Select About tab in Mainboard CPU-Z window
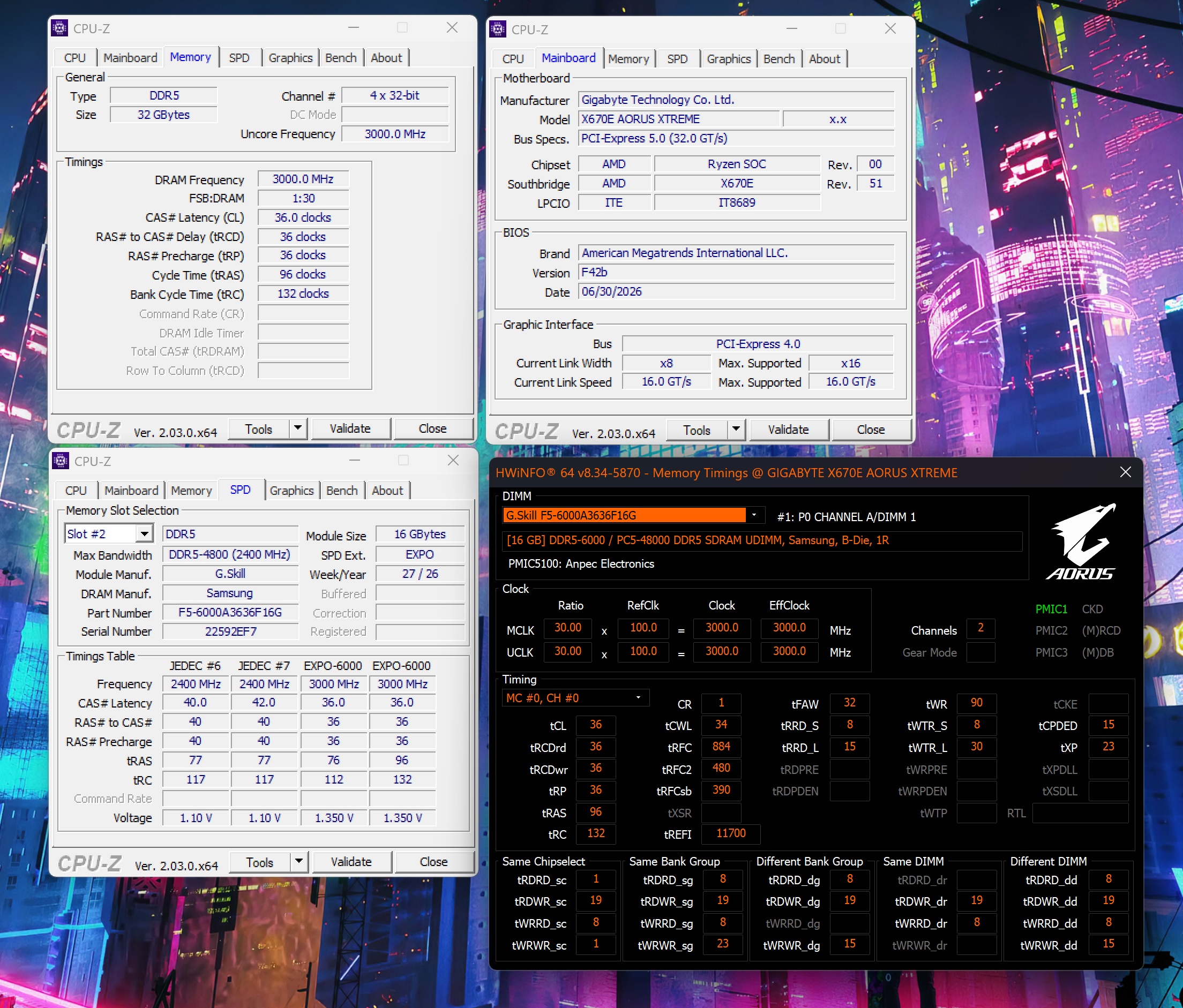 tap(825, 59)
